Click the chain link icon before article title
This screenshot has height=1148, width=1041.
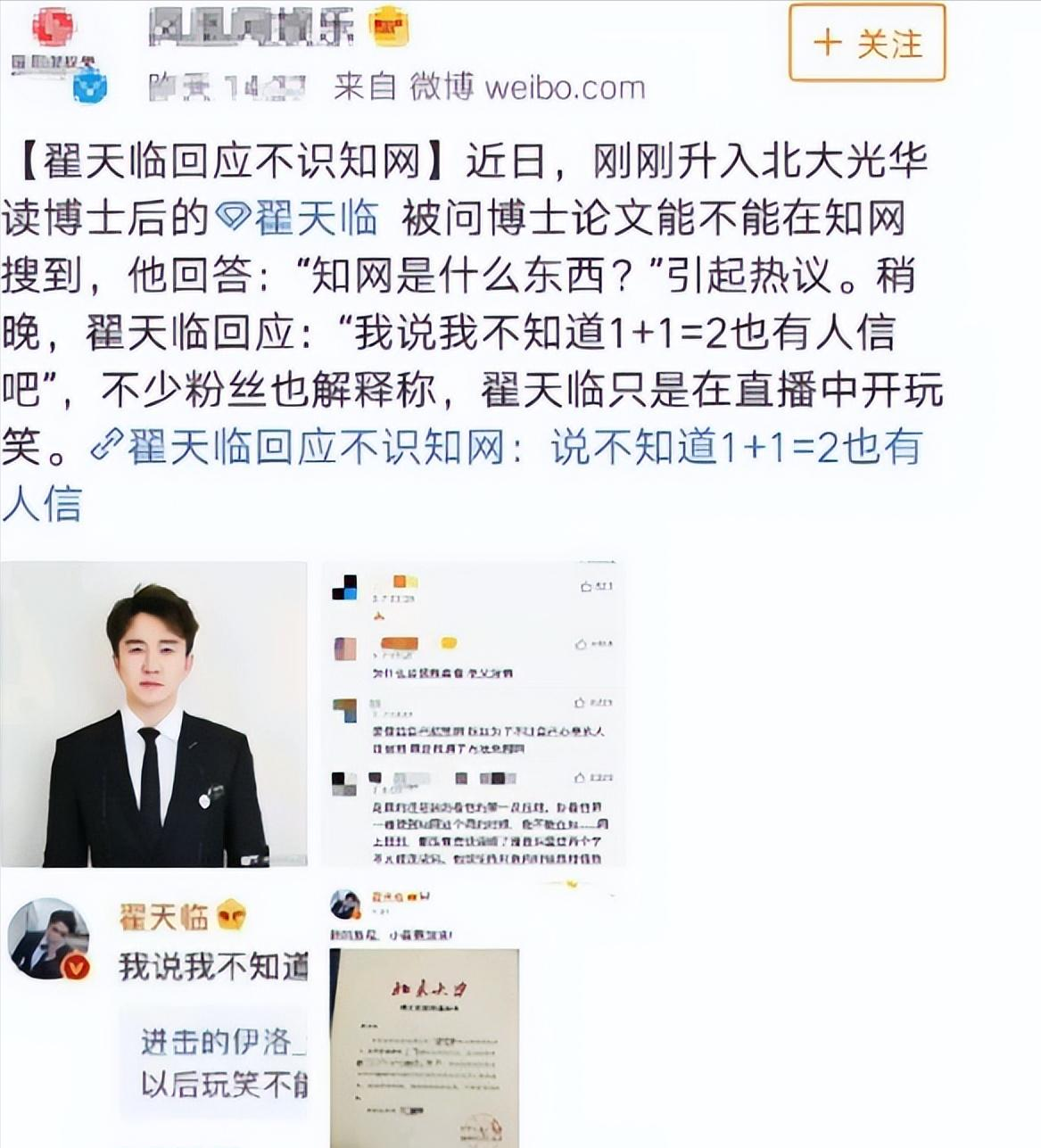coord(107,446)
